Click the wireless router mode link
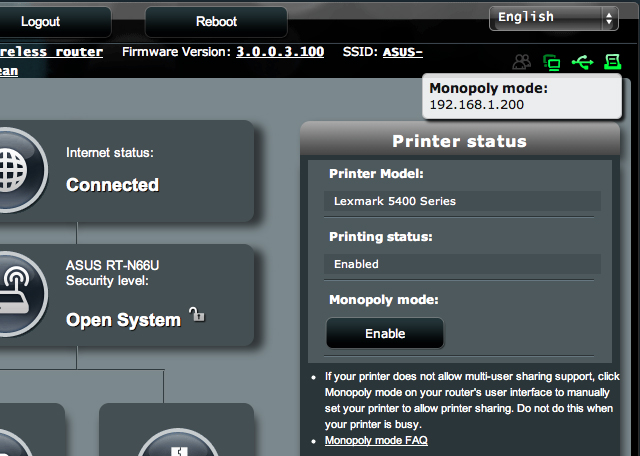640x456 pixels. [x=51, y=52]
